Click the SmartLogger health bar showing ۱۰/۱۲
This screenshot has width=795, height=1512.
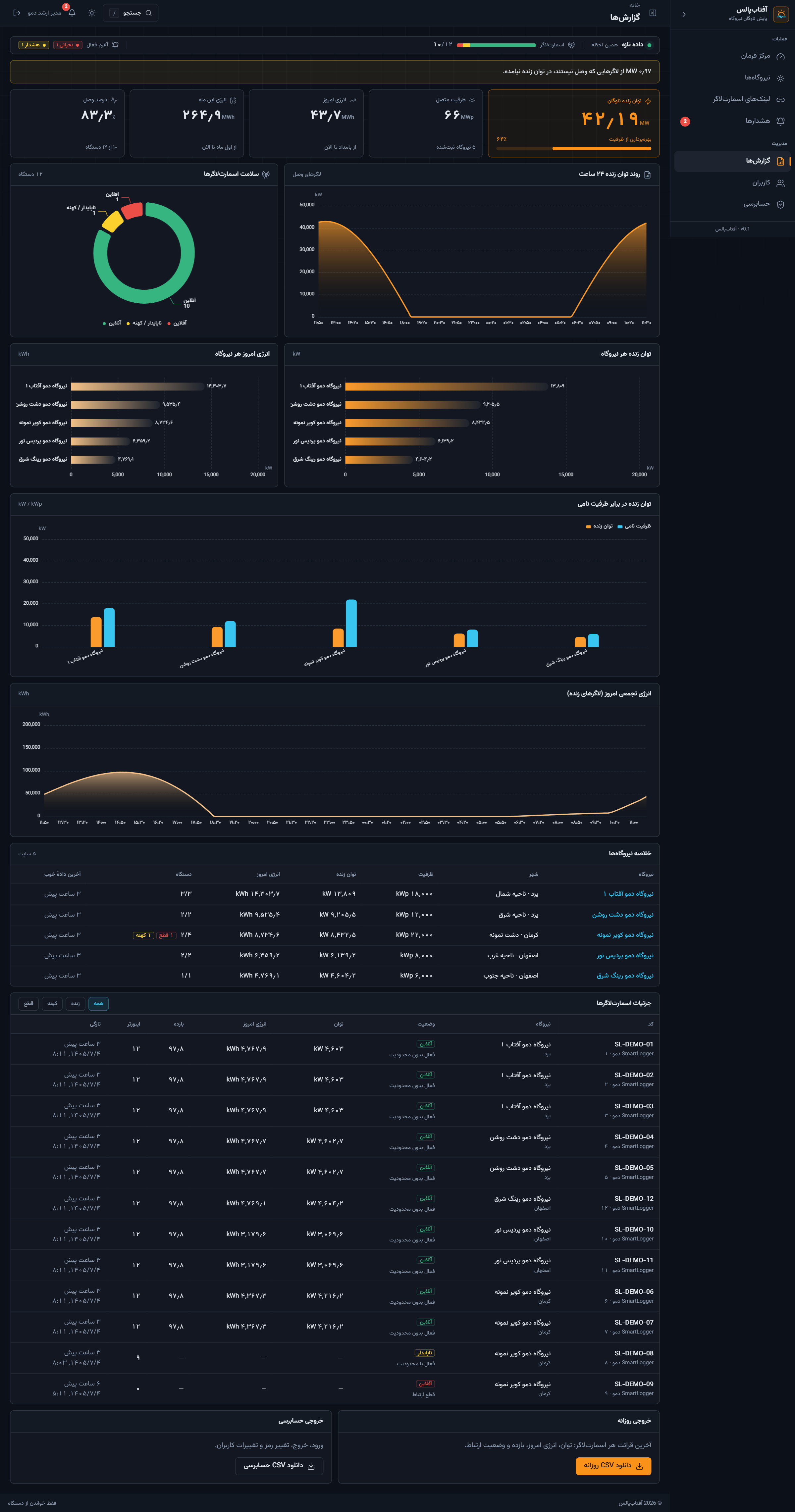tap(496, 45)
